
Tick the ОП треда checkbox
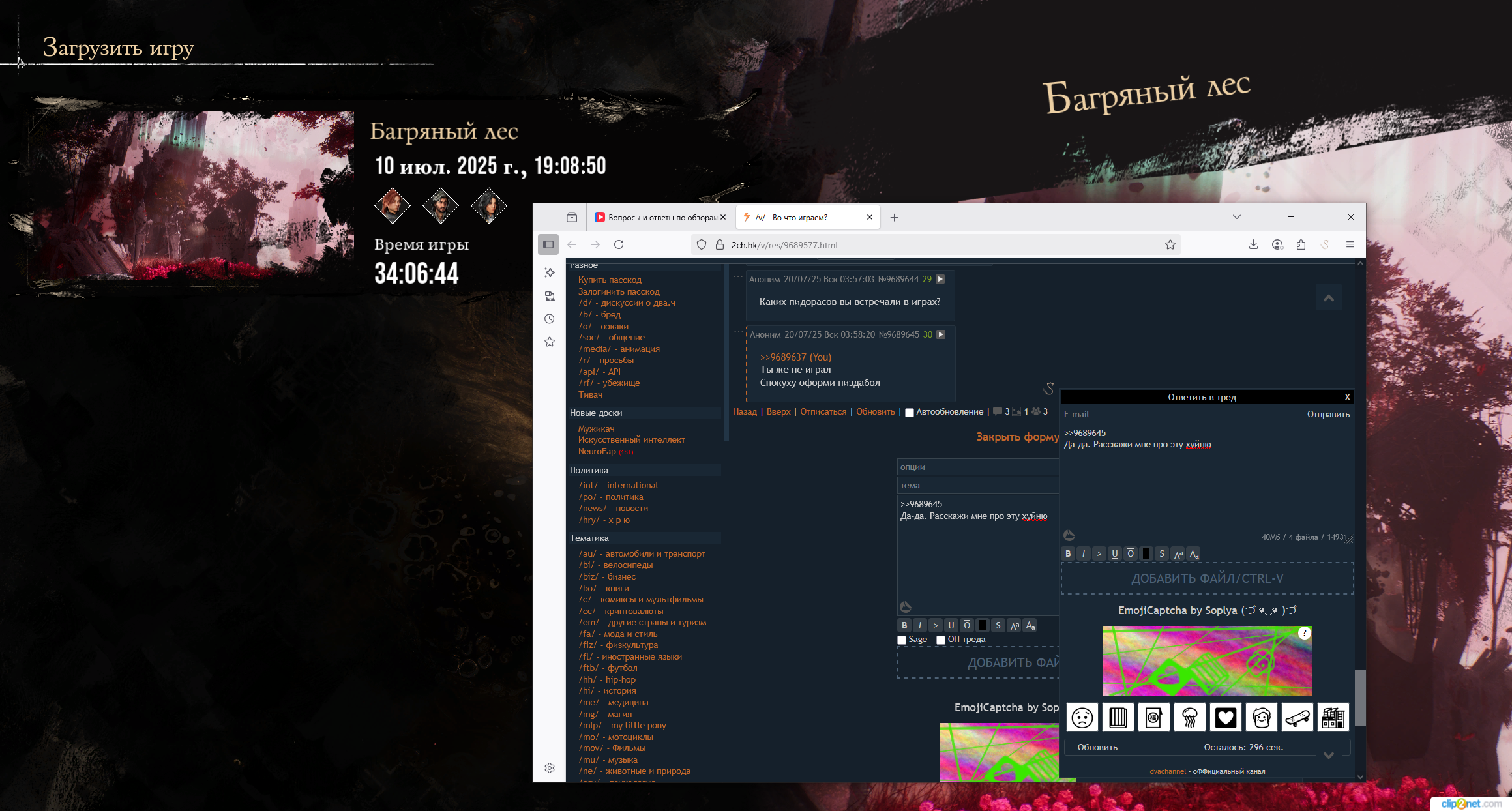941,640
